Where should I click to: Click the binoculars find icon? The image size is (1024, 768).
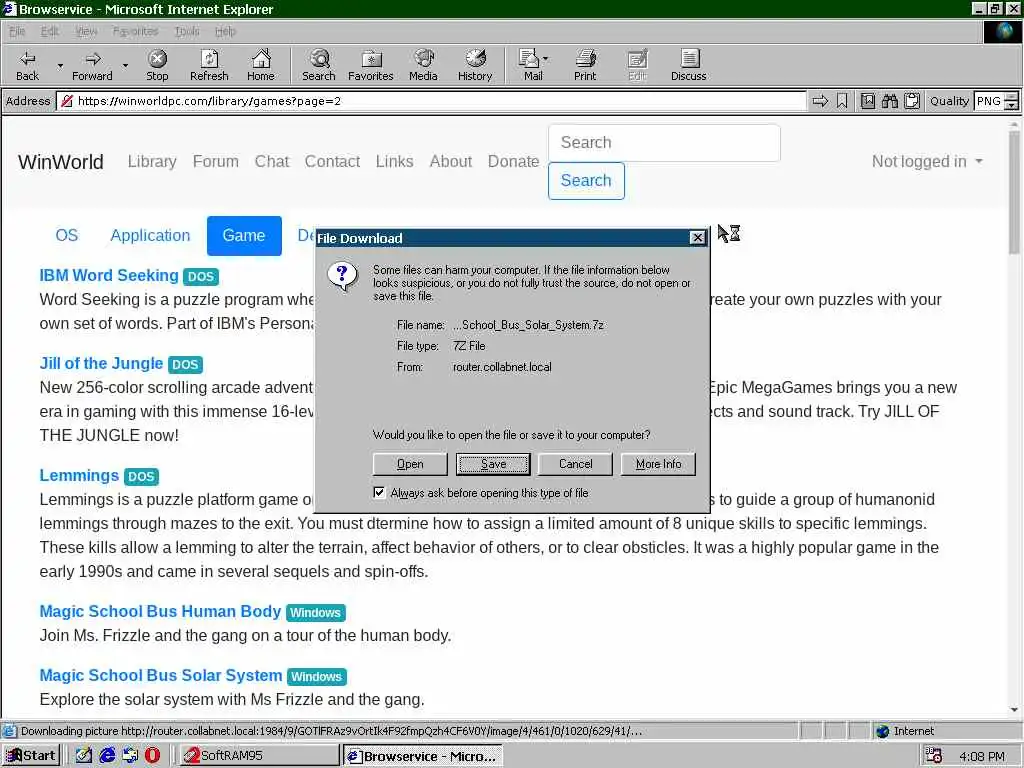point(889,101)
